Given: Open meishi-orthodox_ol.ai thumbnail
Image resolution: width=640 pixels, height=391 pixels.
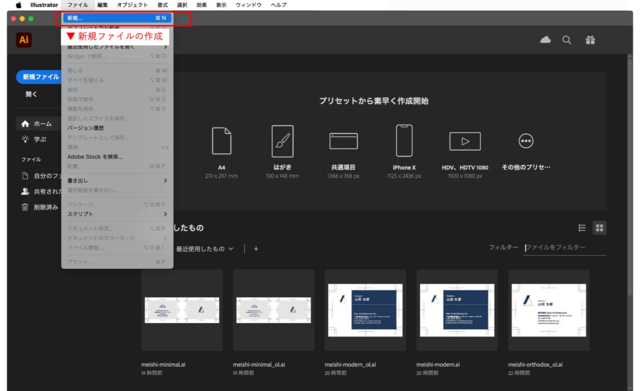Looking at the screenshot, I should 549,310.
